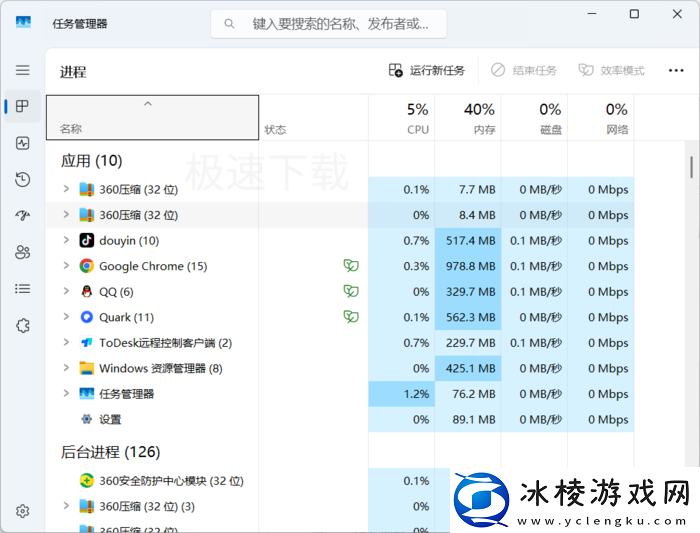Click the 后台进程 (126) group heading
Screen dimensions: 700x533
click(110, 452)
